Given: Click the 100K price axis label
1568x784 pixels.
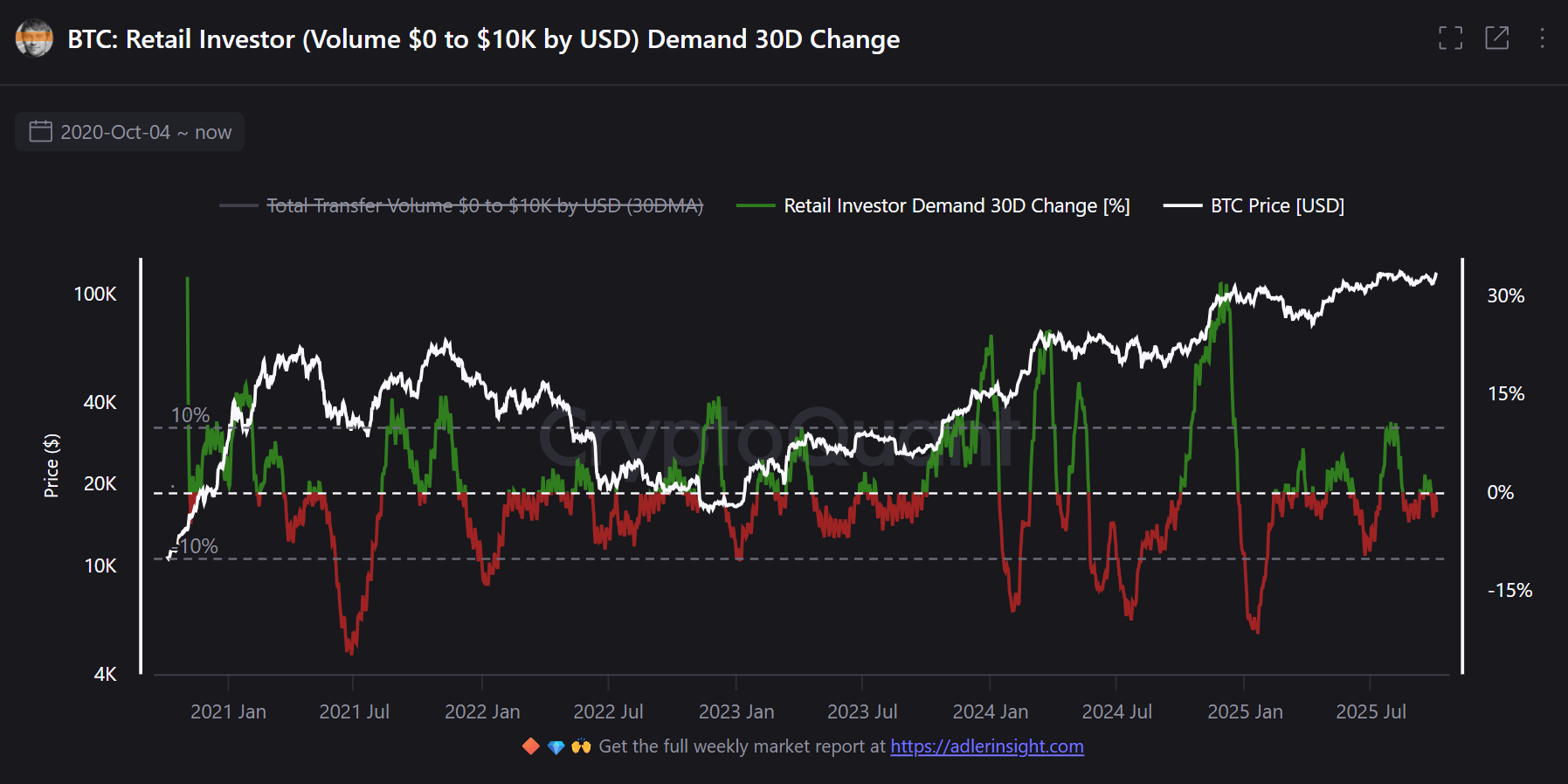Looking at the screenshot, I should (x=95, y=294).
